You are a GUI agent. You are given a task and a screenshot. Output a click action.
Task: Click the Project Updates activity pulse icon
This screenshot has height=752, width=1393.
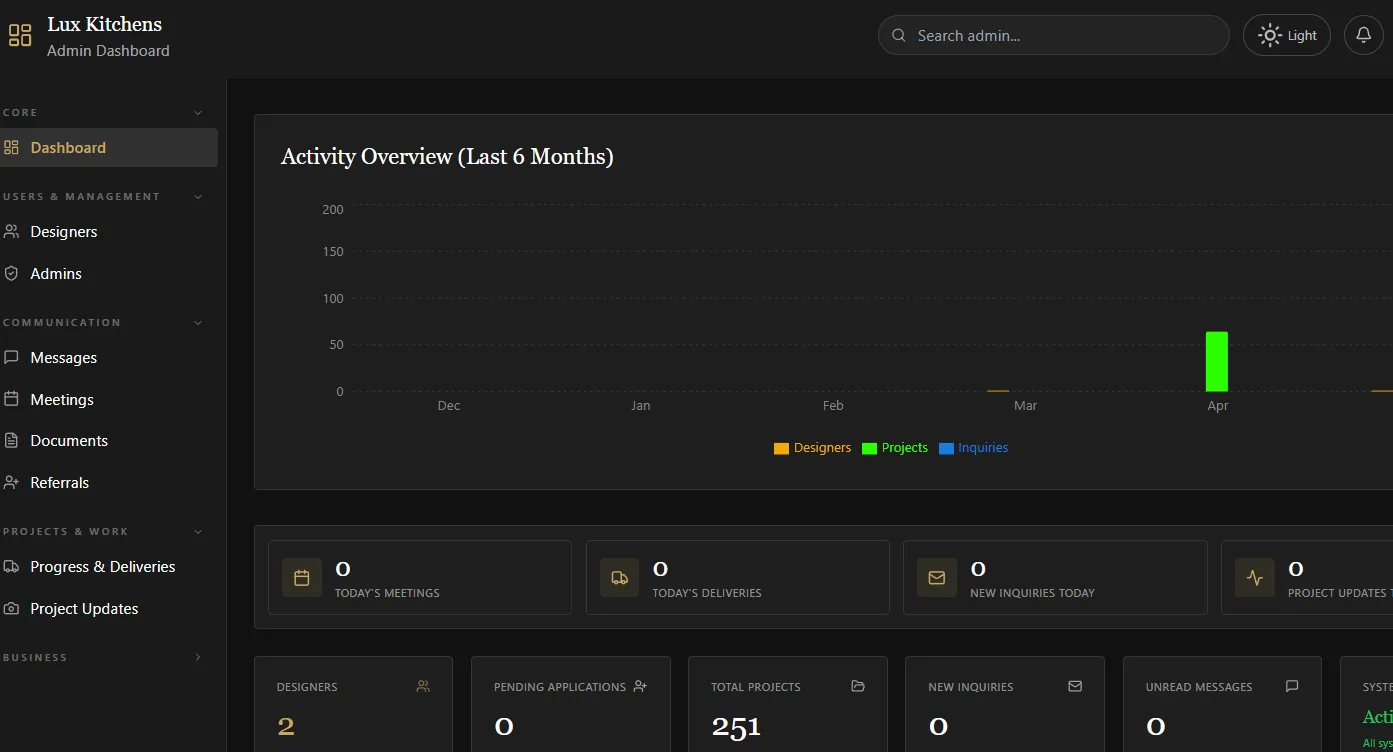(x=1255, y=578)
